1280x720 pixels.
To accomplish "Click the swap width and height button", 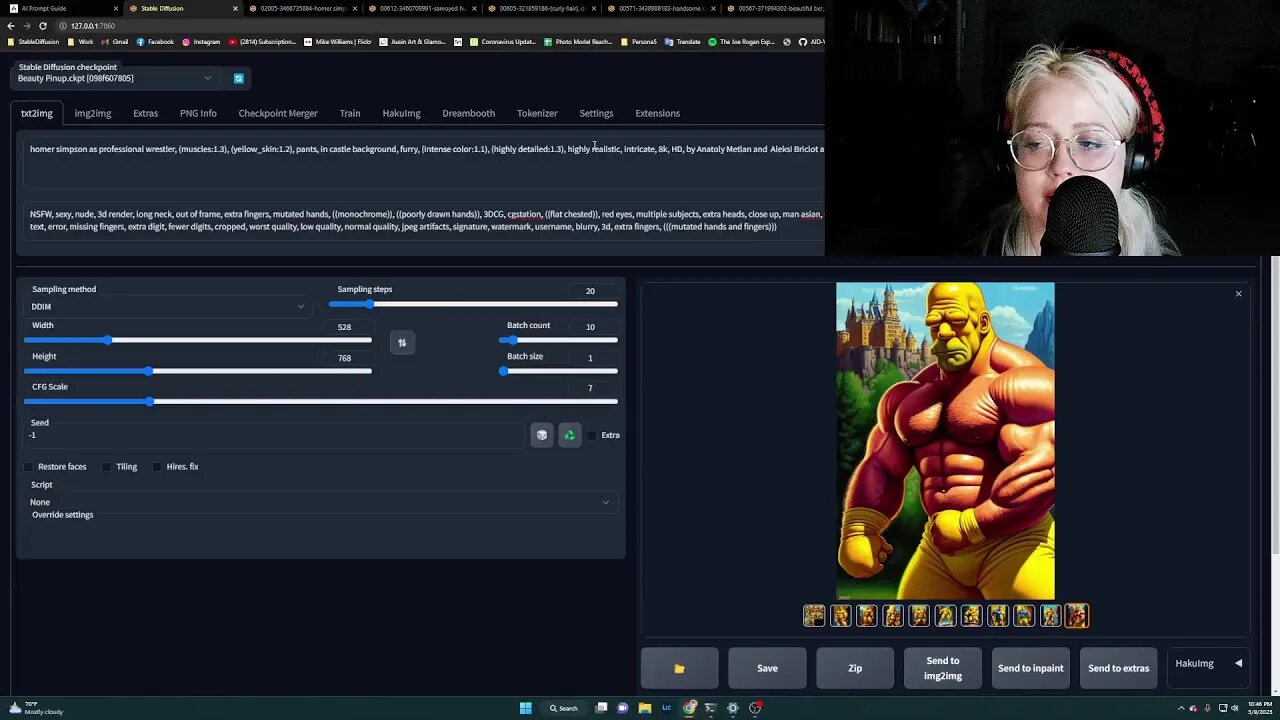I will (x=402, y=343).
